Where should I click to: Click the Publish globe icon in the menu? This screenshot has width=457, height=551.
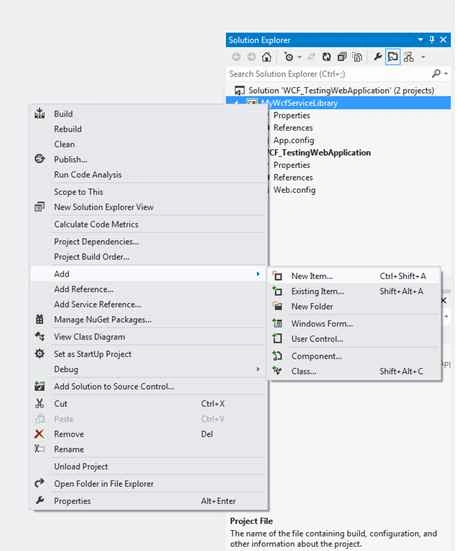(x=40, y=159)
